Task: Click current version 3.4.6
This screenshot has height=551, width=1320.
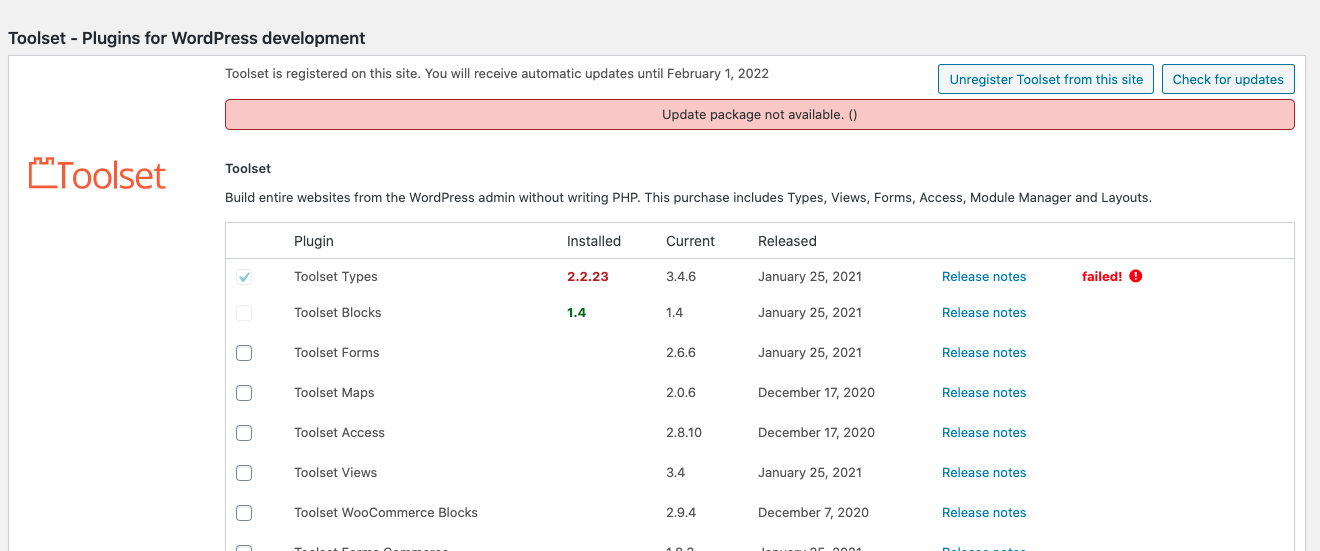Action: click(681, 276)
